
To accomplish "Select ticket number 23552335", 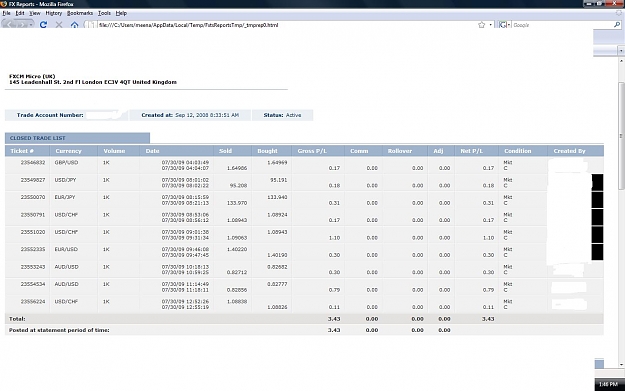I will point(33,250).
